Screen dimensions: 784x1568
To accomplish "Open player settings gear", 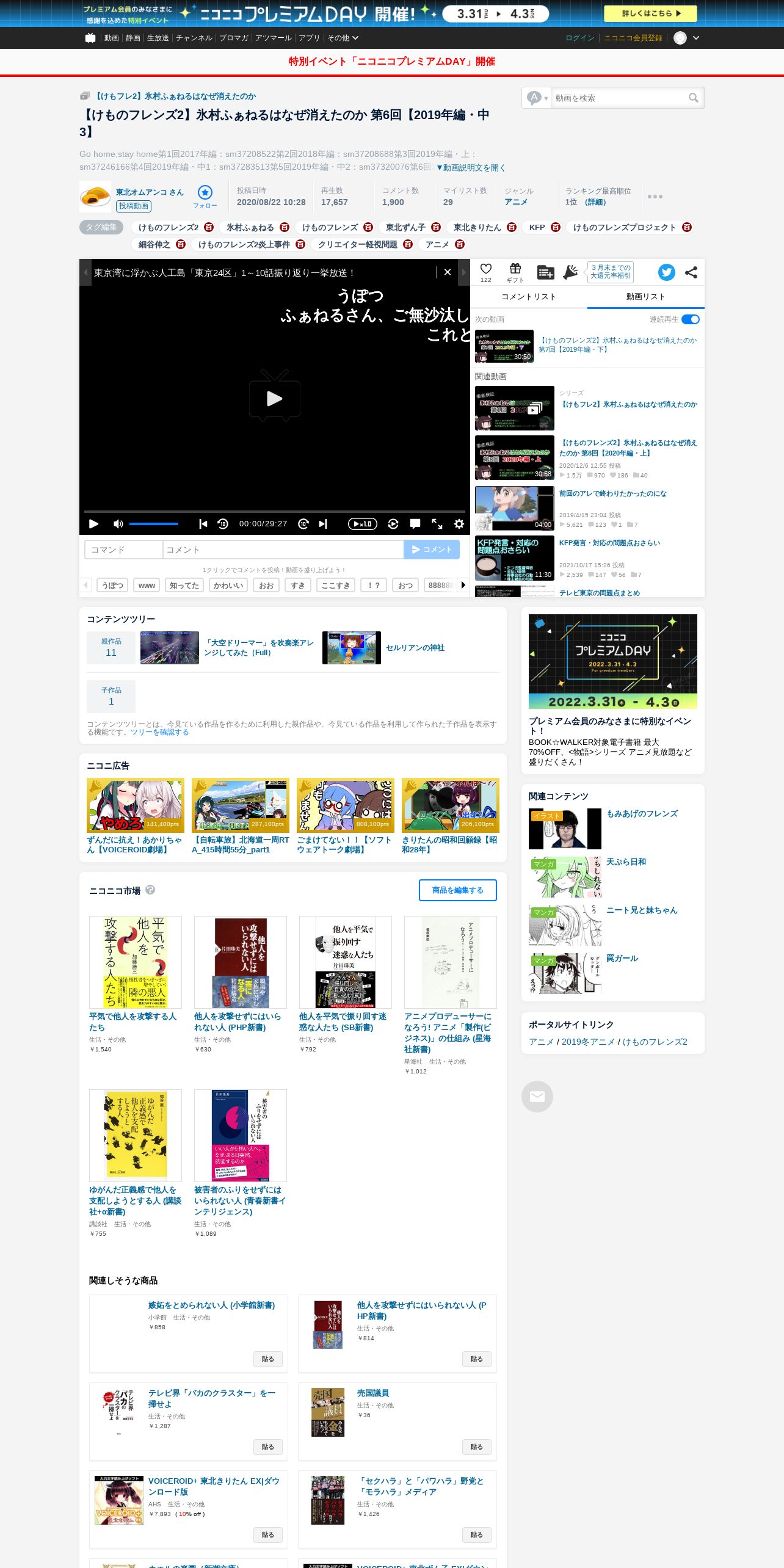I will 459,524.
